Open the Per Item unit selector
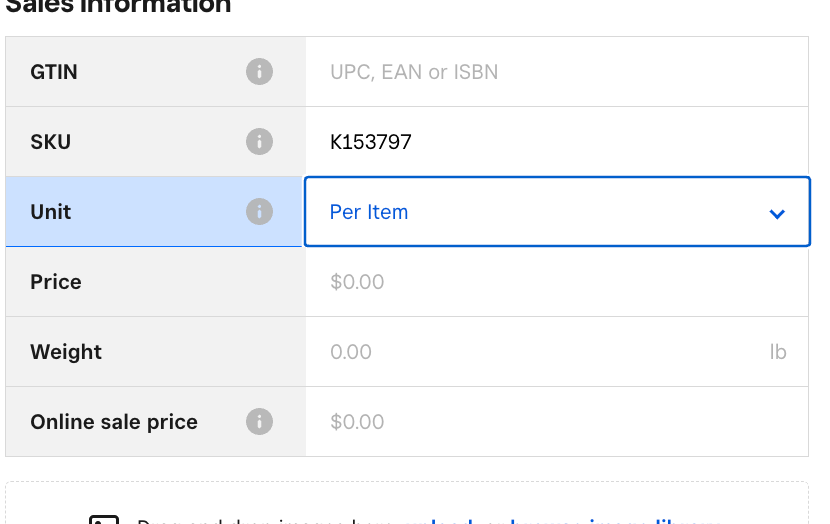The image size is (830, 524). click(x=540, y=212)
